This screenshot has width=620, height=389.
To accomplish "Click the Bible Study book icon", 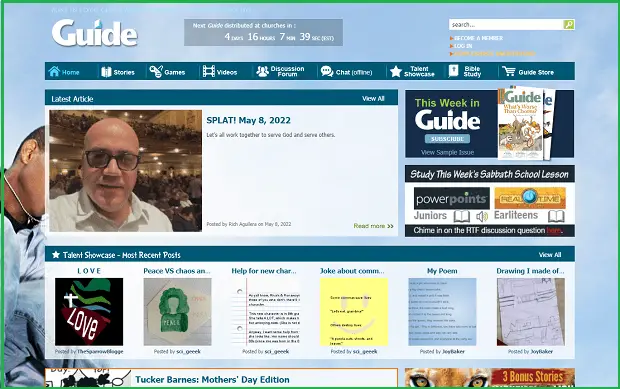I will [454, 71].
